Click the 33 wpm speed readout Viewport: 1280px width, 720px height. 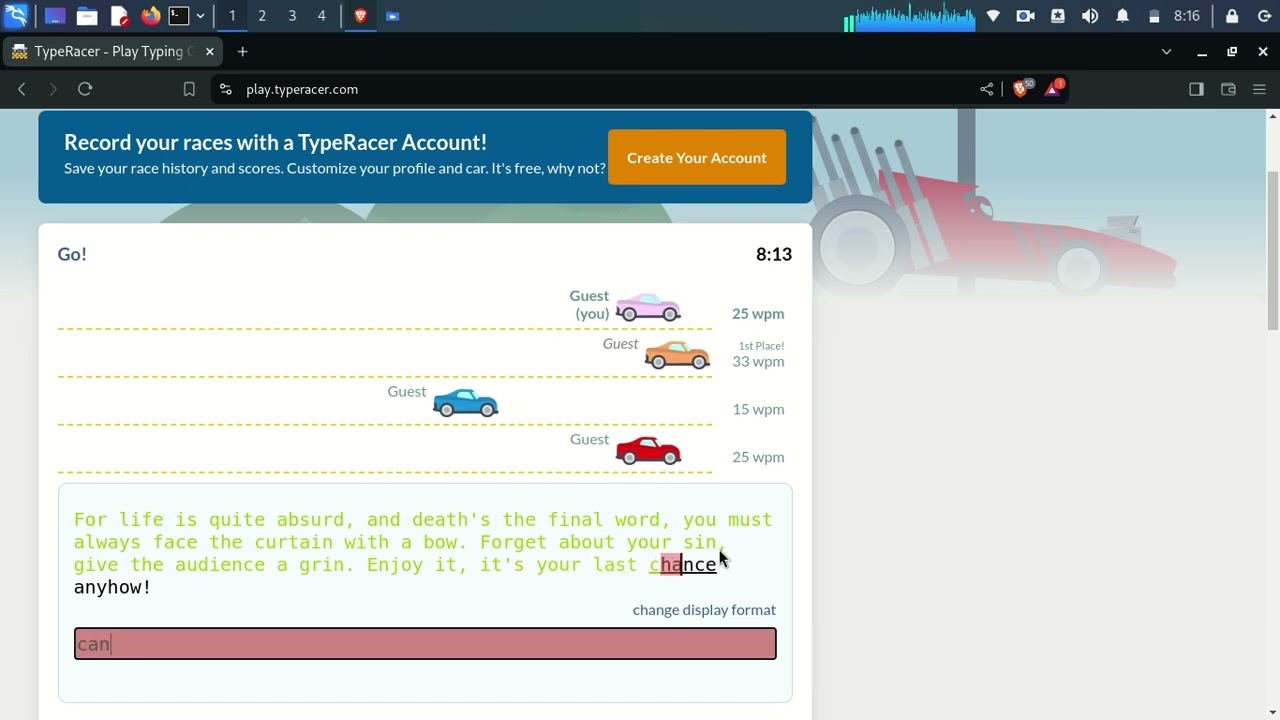(758, 361)
